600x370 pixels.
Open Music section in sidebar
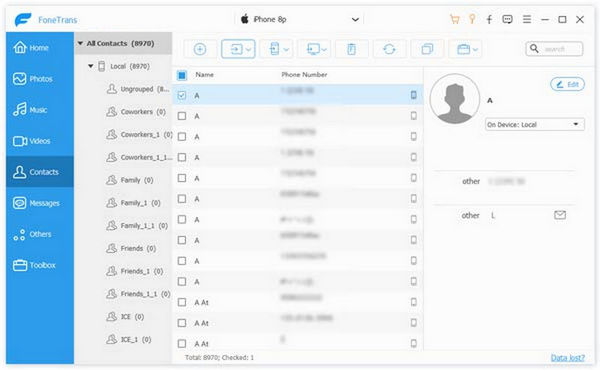[40, 110]
